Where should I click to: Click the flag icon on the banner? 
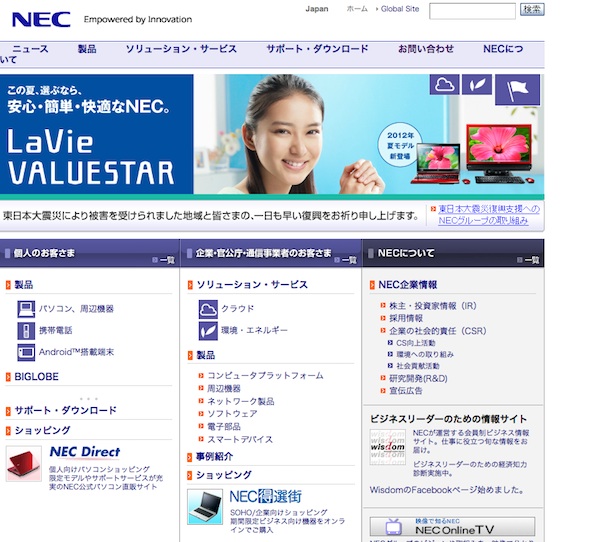point(517,90)
